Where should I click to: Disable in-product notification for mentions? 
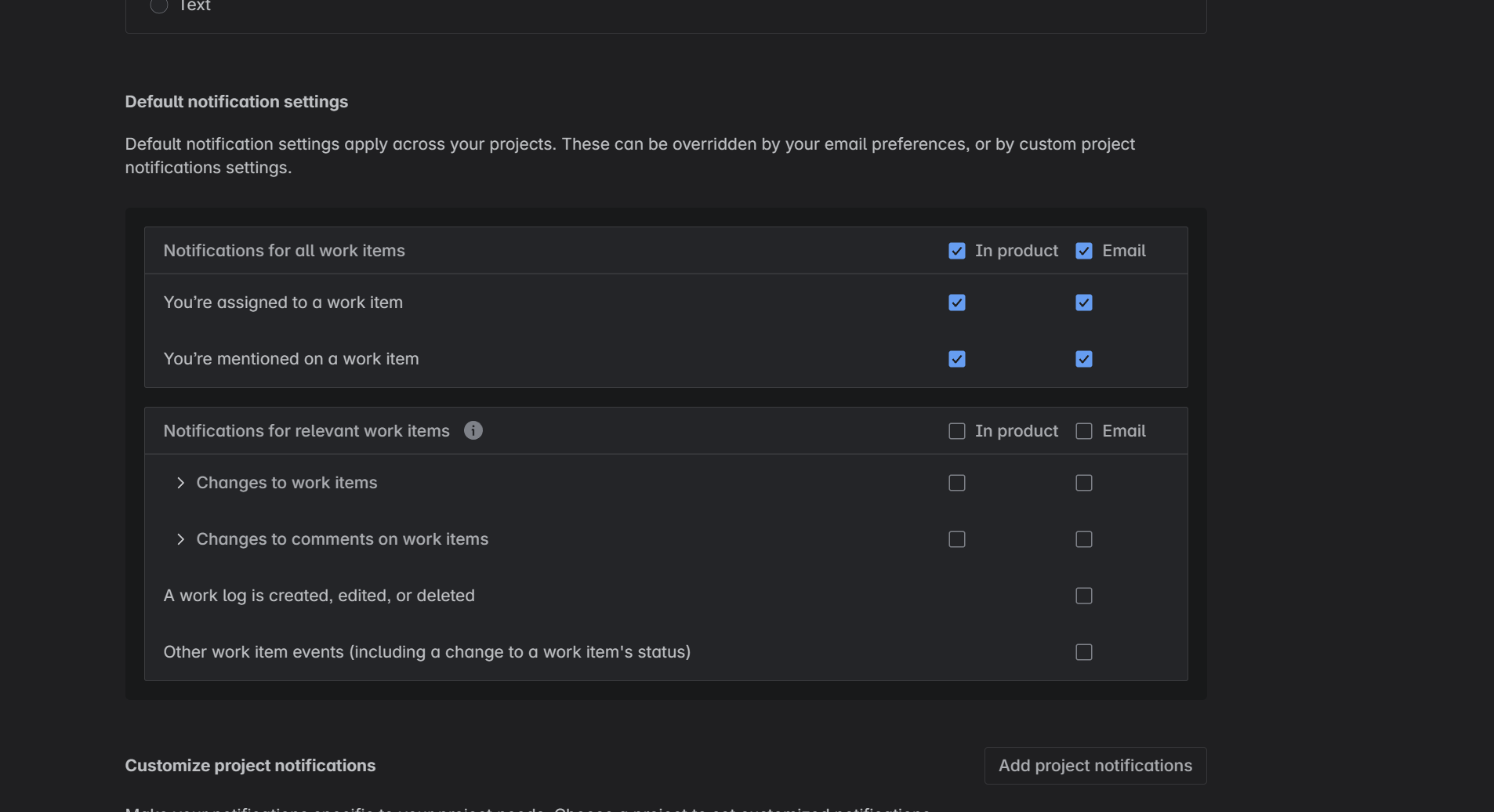point(957,359)
